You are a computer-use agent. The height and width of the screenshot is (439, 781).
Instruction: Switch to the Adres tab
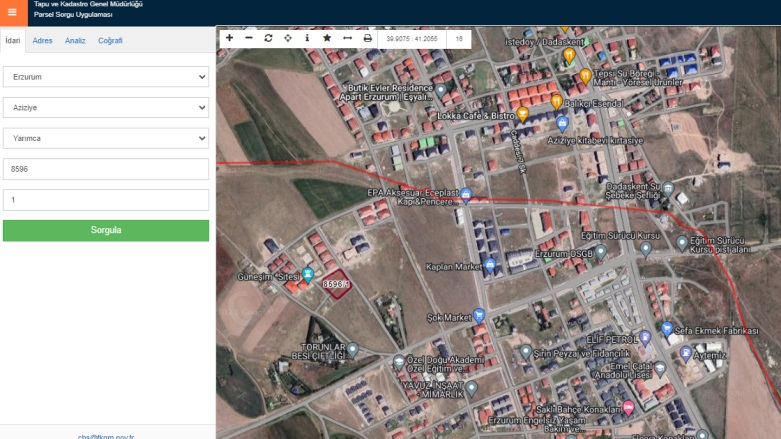pos(43,41)
